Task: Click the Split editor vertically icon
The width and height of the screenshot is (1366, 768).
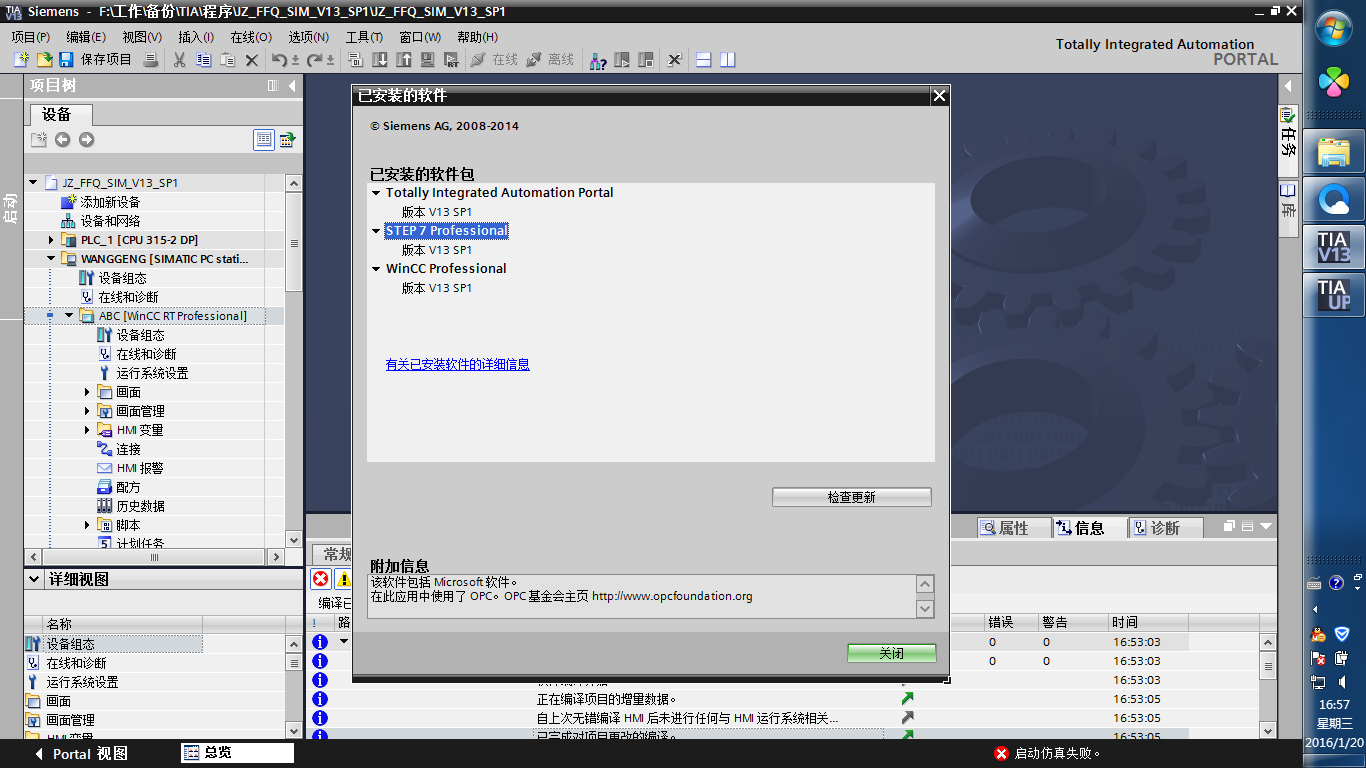Action: tap(727, 60)
